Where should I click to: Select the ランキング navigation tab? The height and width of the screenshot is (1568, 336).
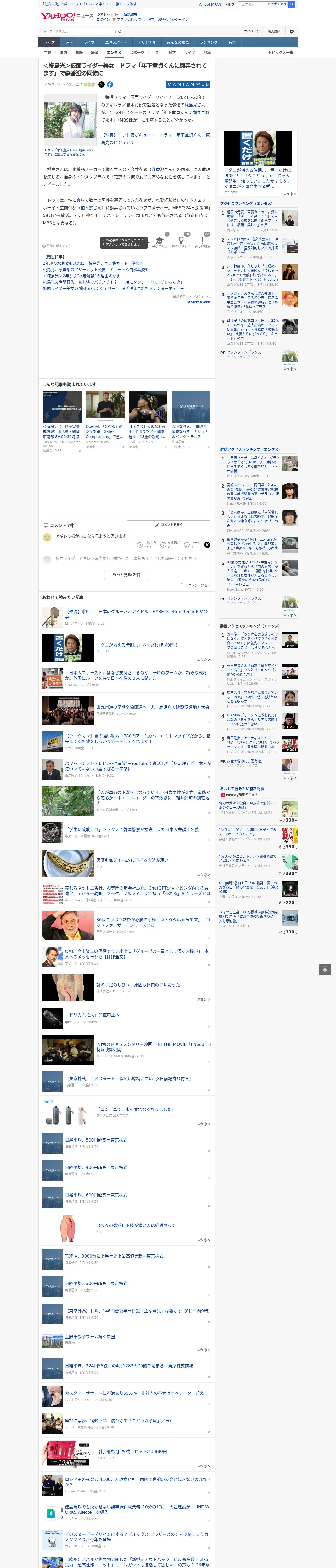(x=209, y=43)
